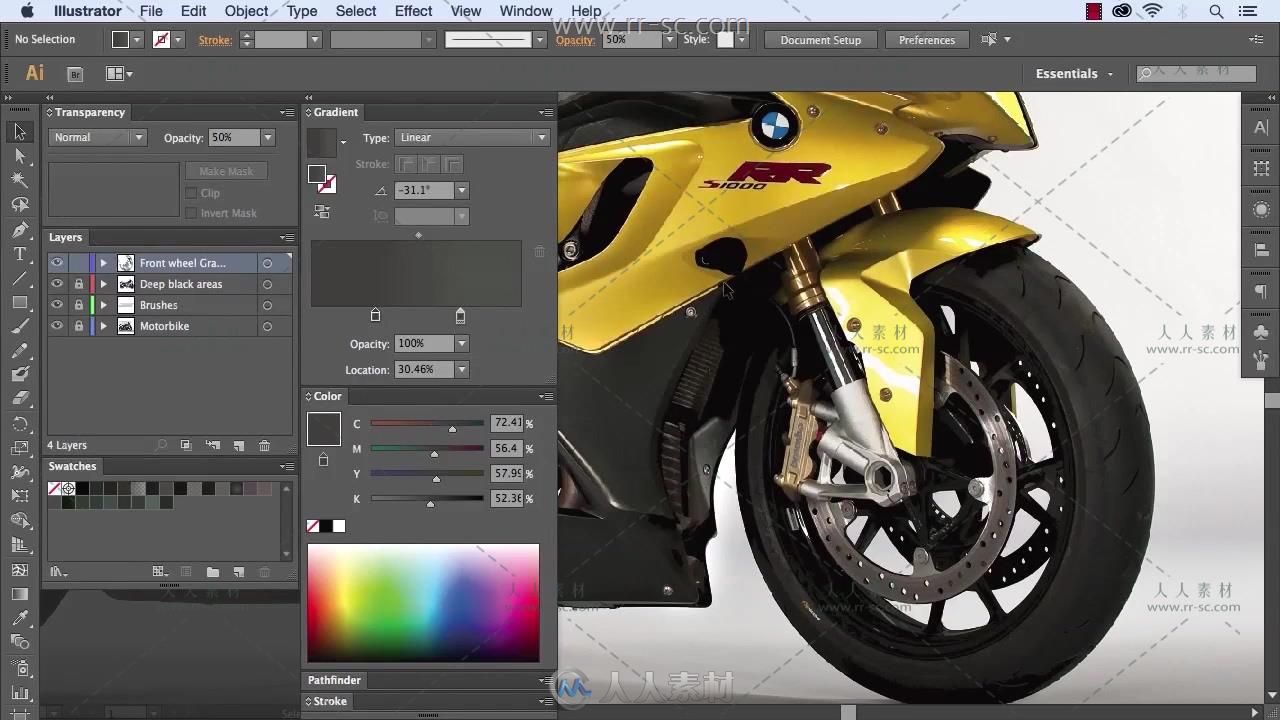The image size is (1280, 720).
Task: Open the Normal blending mode dropdown
Action: pyautogui.click(x=97, y=138)
